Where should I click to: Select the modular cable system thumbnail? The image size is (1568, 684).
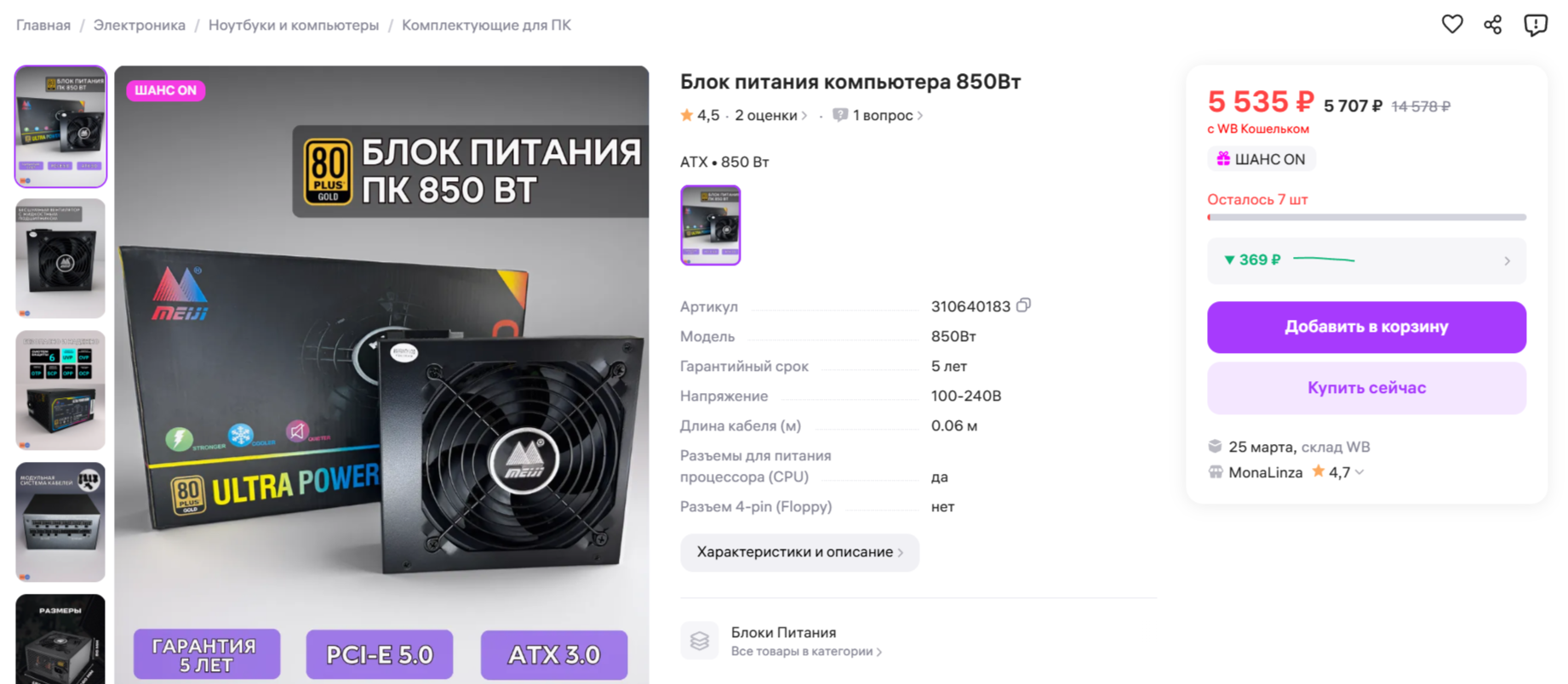click(60, 522)
